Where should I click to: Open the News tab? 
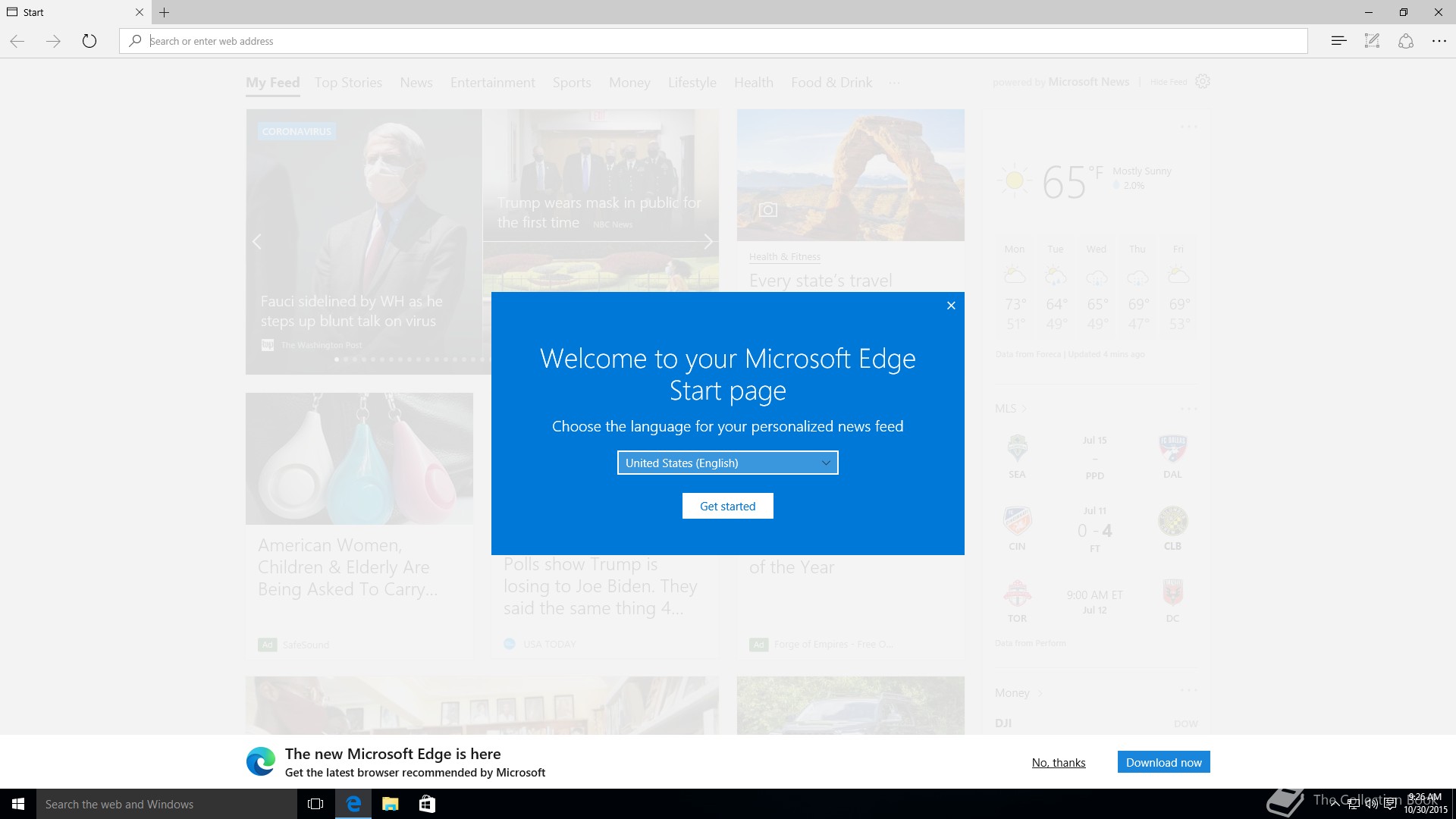click(x=416, y=83)
